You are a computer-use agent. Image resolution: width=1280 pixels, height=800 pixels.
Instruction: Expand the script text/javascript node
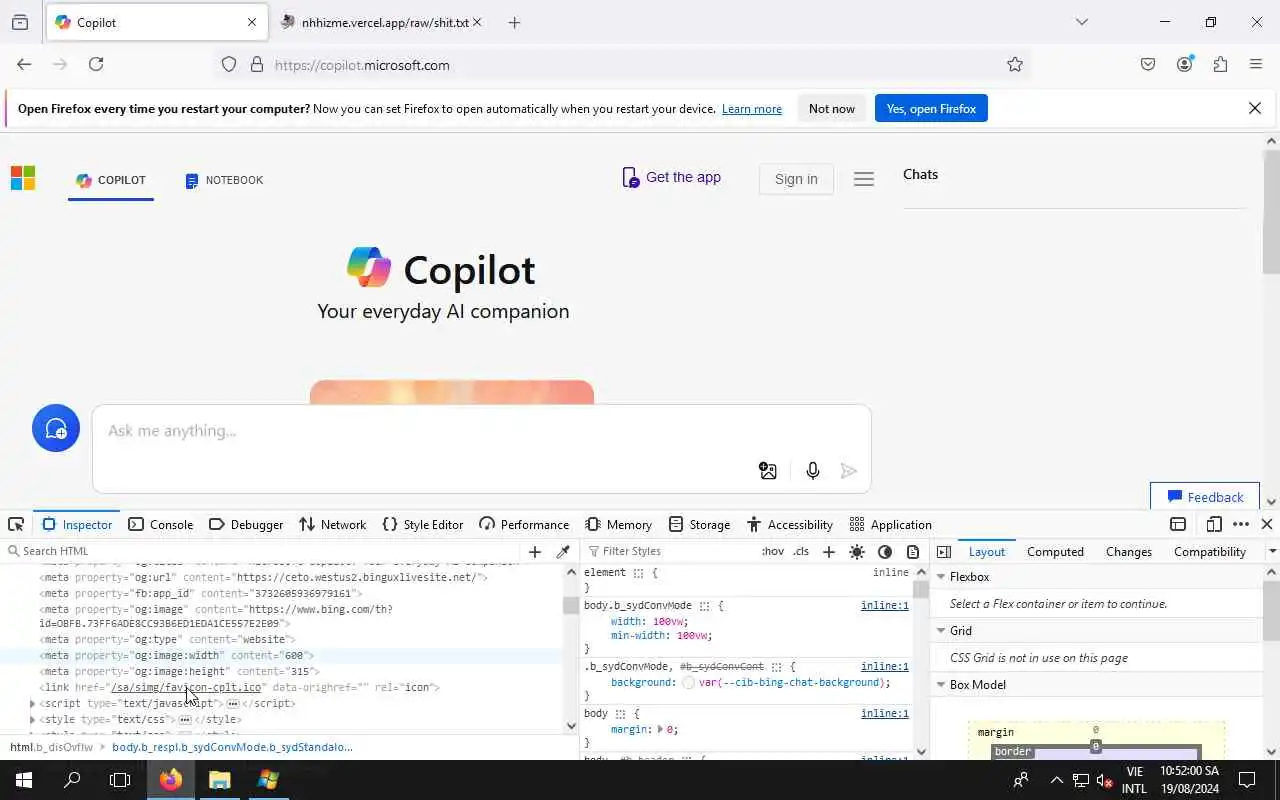pyautogui.click(x=32, y=703)
